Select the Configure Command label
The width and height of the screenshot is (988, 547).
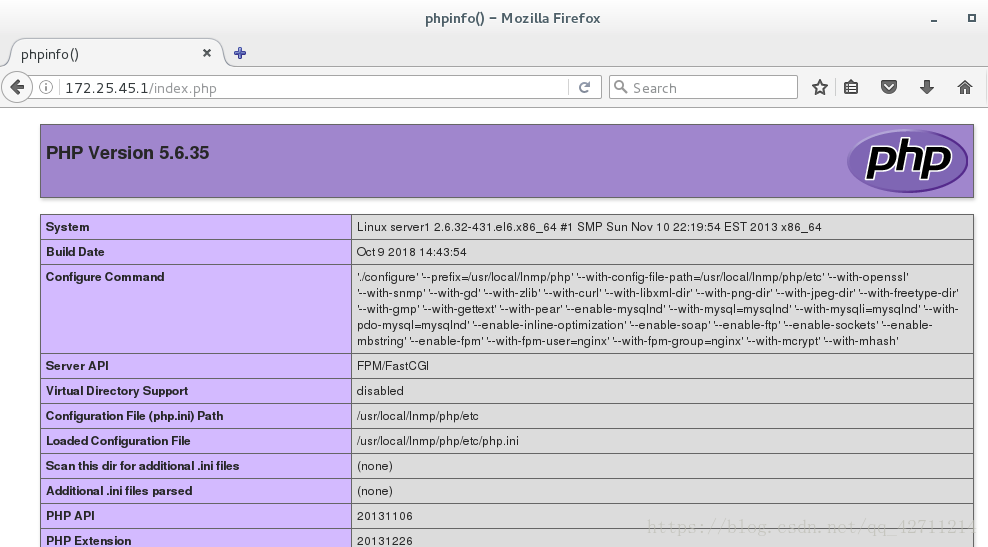pos(105,277)
